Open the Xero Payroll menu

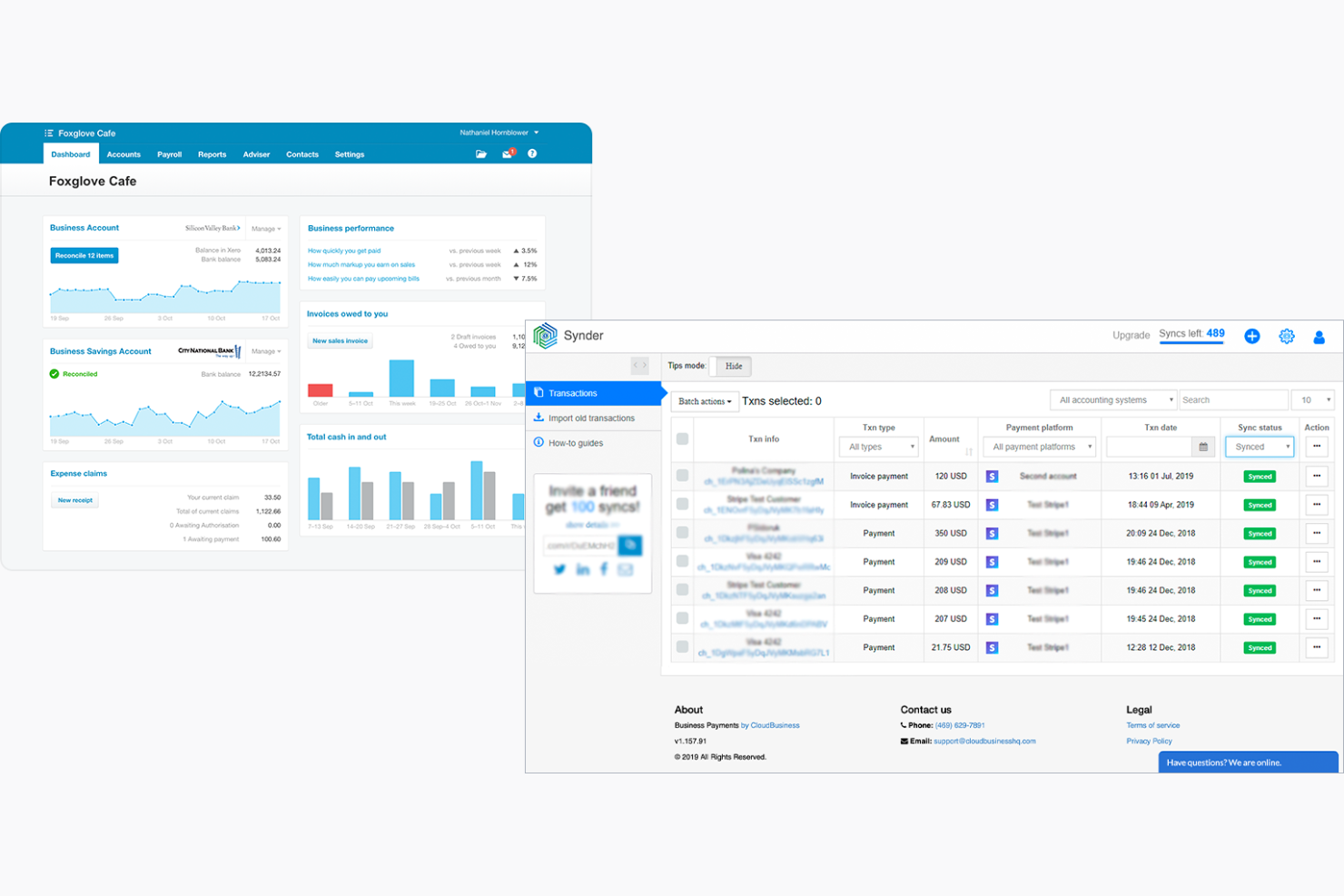pos(169,154)
